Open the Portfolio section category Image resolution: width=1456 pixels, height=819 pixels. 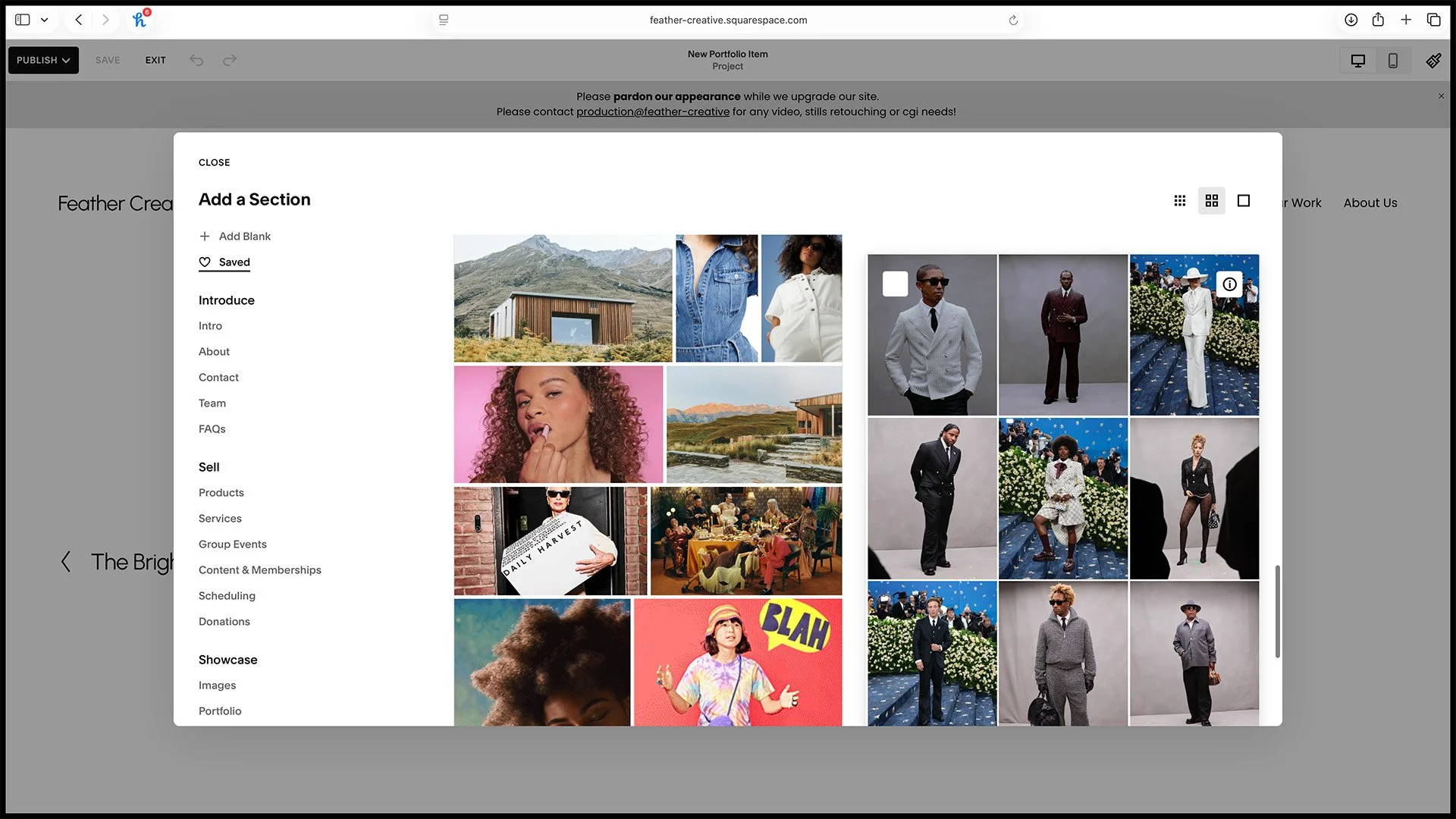(220, 711)
